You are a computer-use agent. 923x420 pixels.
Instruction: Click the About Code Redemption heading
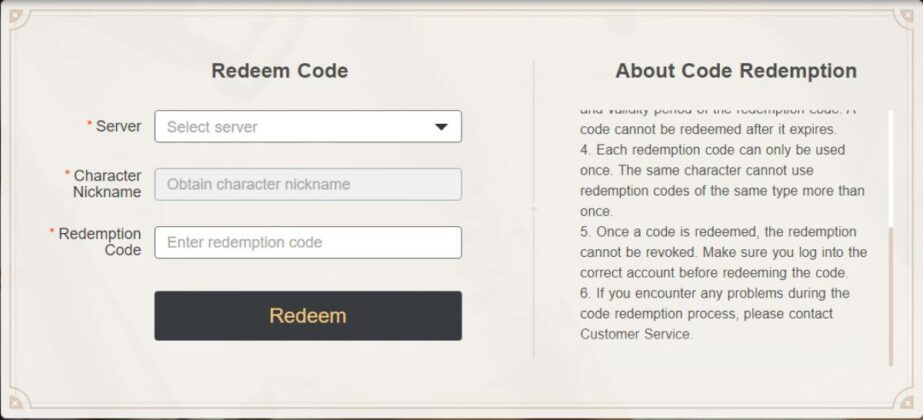735,71
